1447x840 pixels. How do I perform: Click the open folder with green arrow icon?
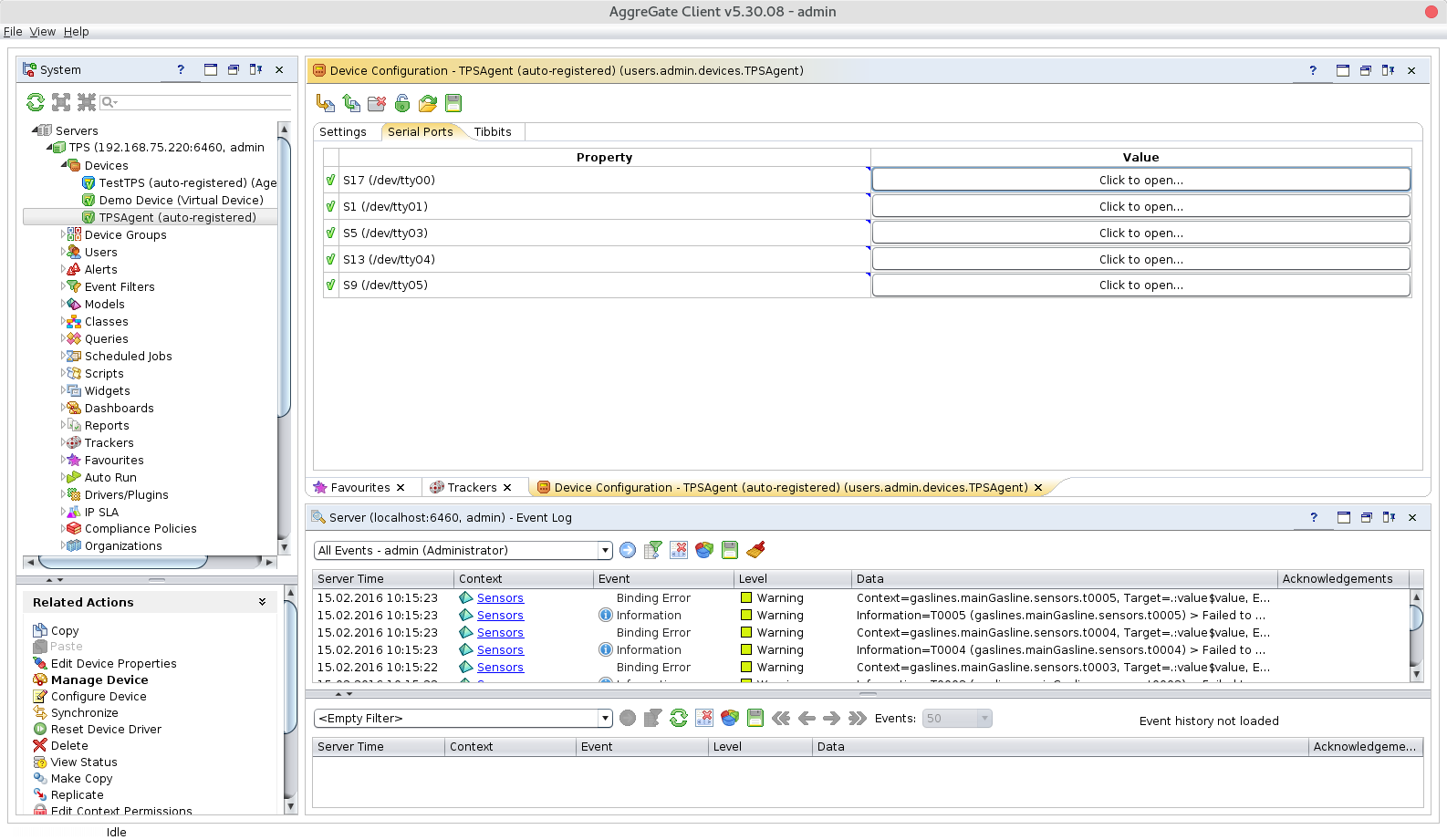click(428, 103)
